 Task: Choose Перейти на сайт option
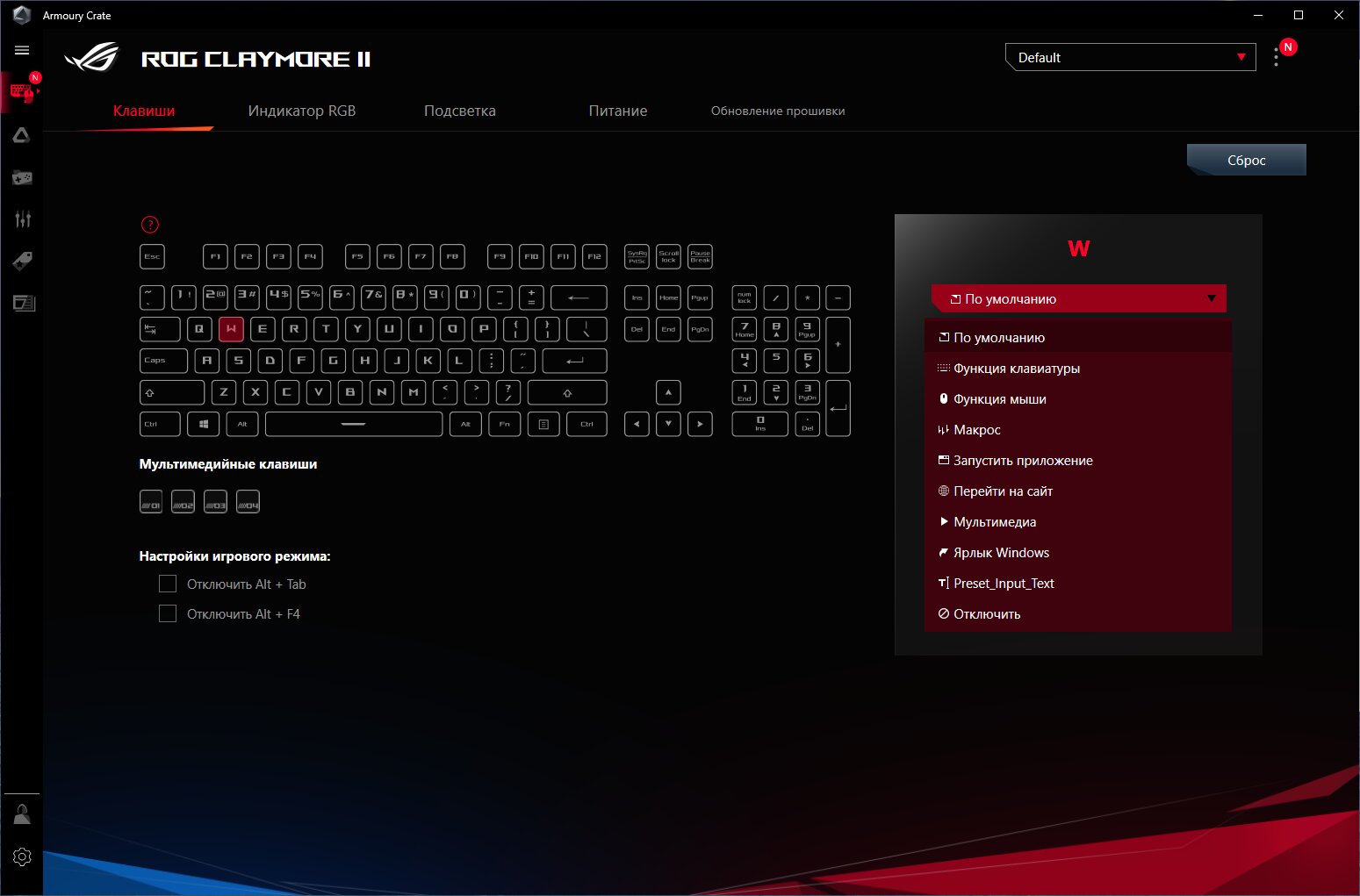pos(1078,491)
